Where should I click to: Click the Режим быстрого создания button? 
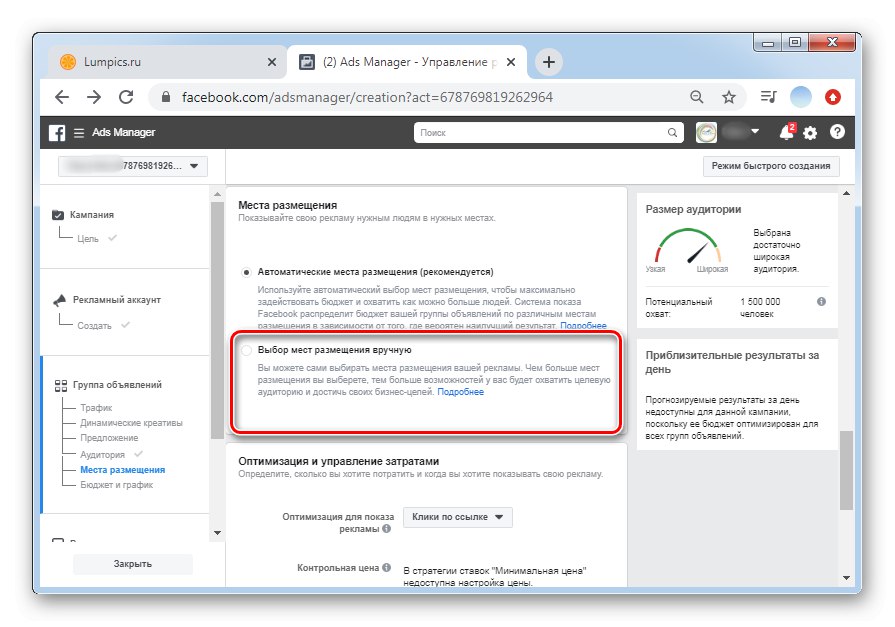tap(771, 166)
